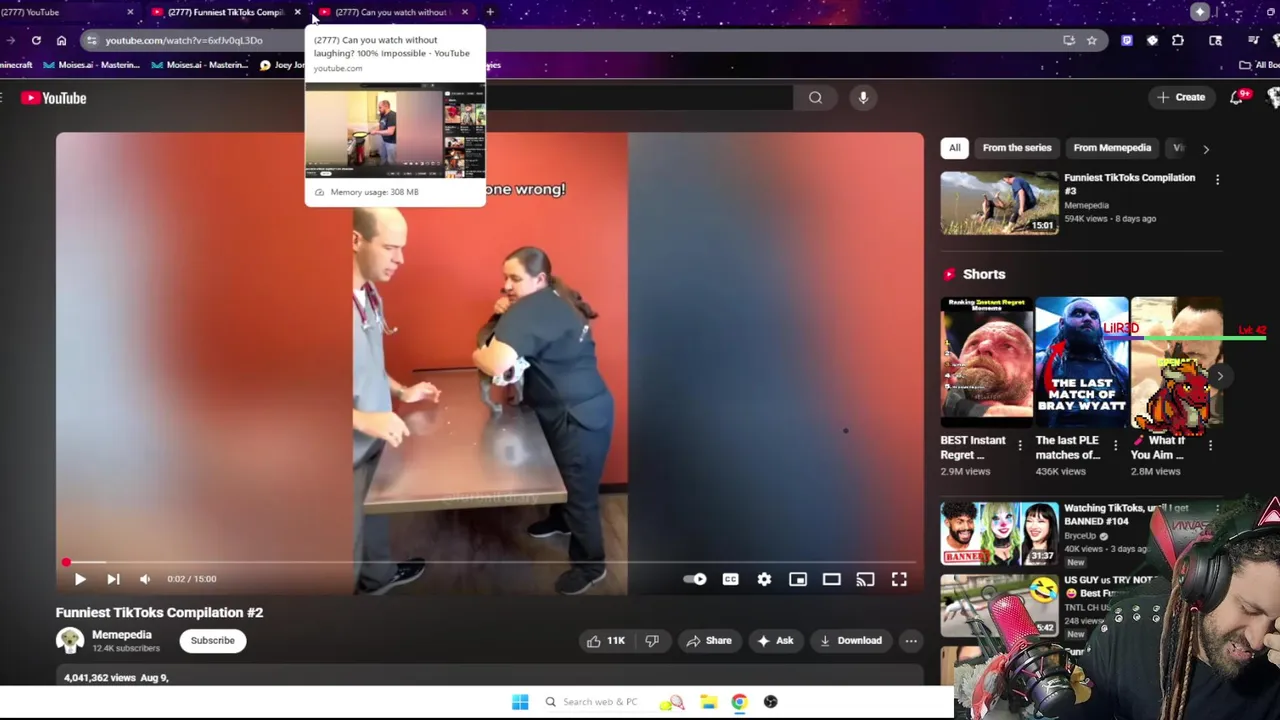Screen dimensions: 1280x720
Task: Open options for The last PLE matches short
Action: tap(1115, 446)
